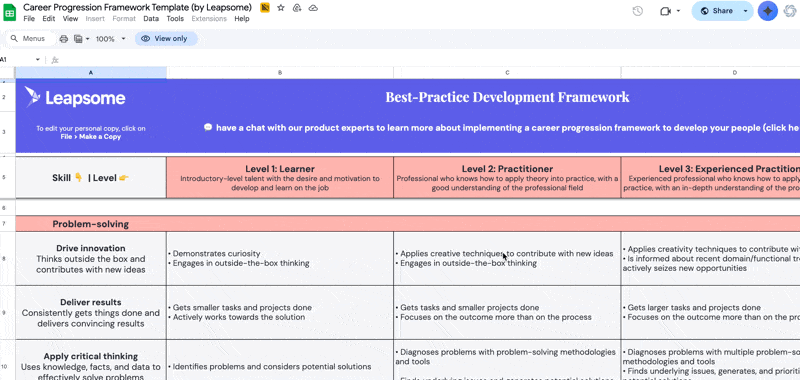Click the cloud document status icon
Image resolution: width=800 pixels, height=380 pixels.
(313, 8)
